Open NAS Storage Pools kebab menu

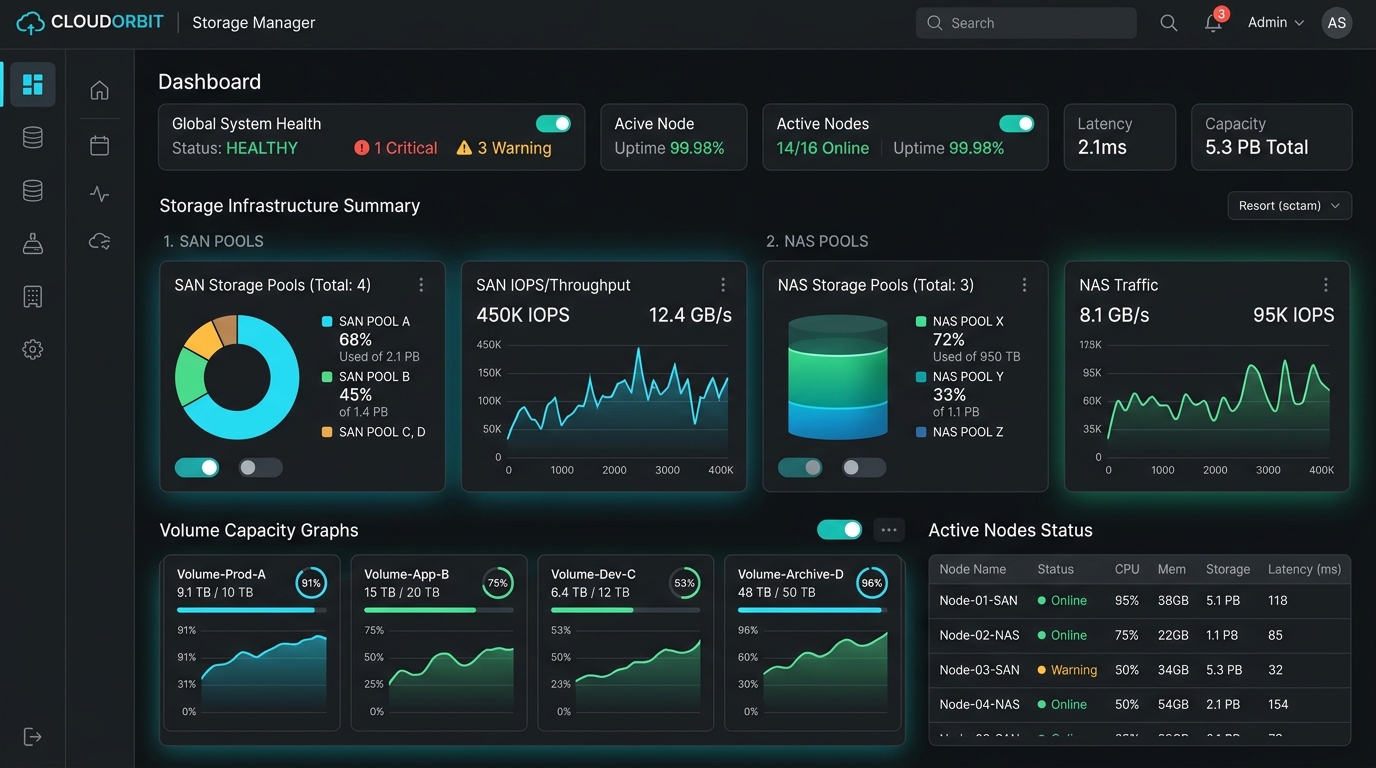pyautogui.click(x=1024, y=285)
